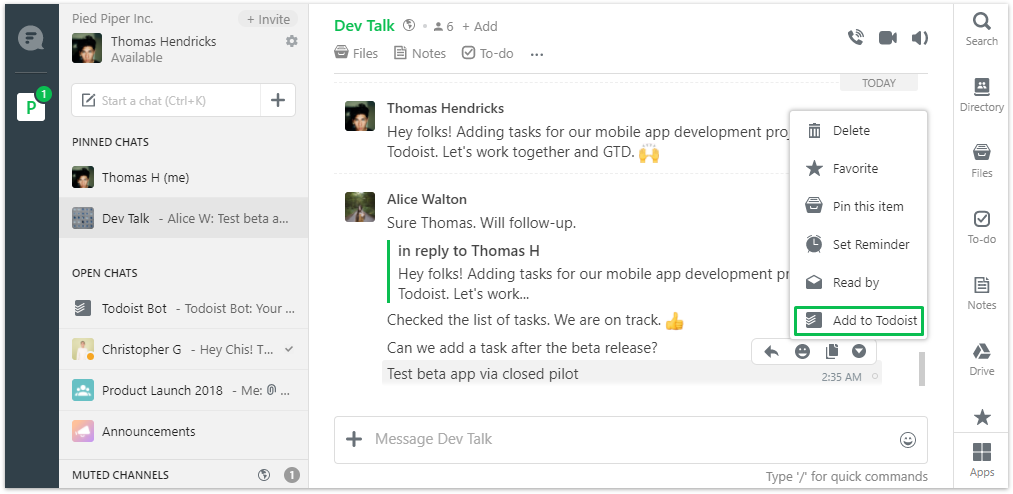This screenshot has width=1013, height=494.
Task: Click the Flock logo icon
Action: (x=30, y=38)
